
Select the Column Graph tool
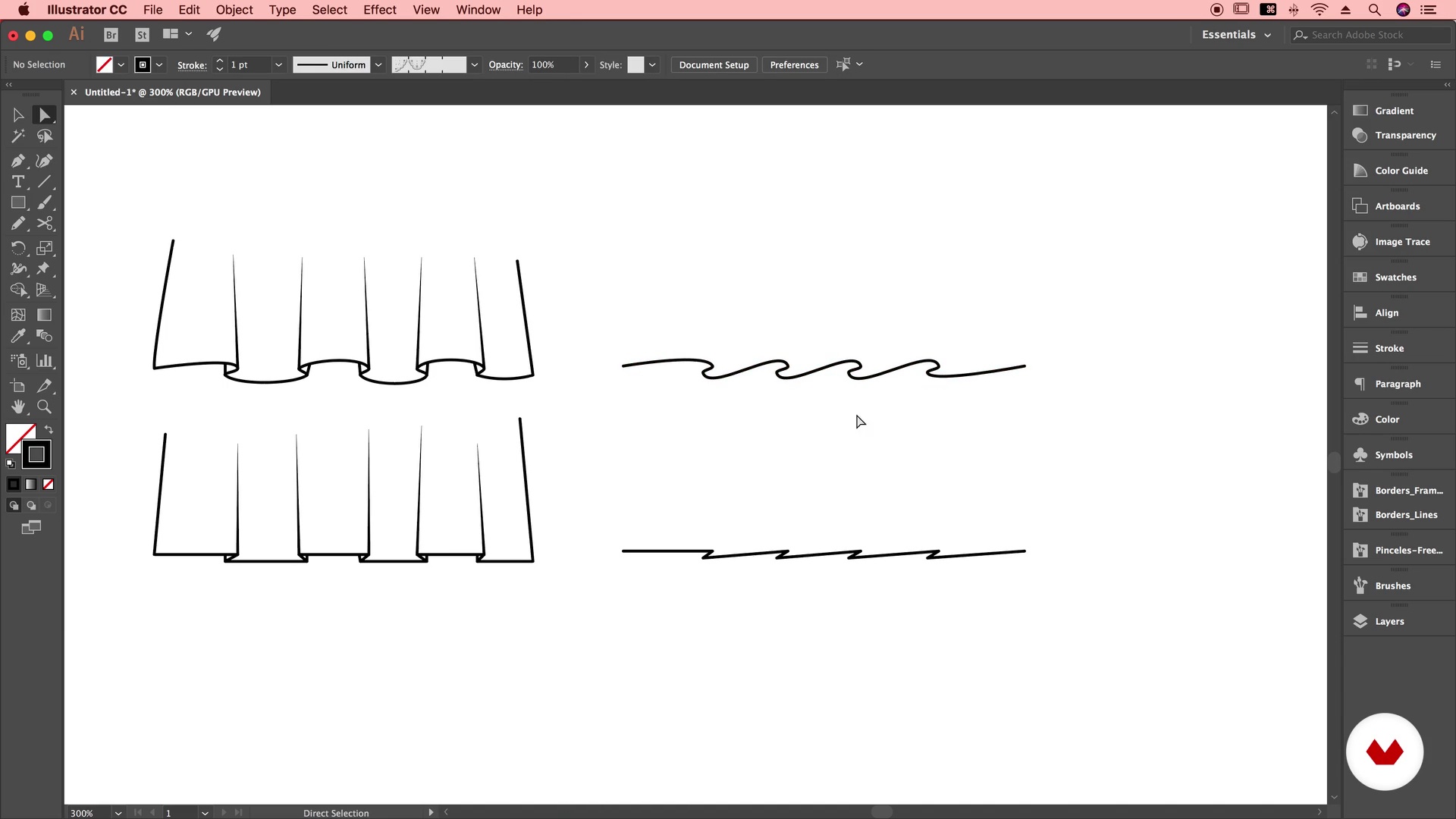point(45,361)
